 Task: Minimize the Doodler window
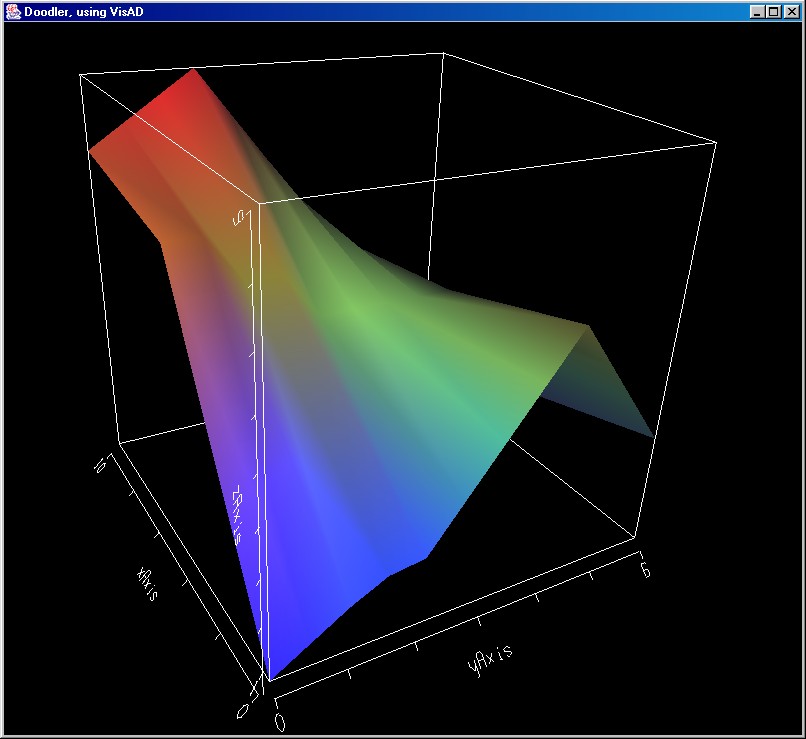[x=757, y=11]
